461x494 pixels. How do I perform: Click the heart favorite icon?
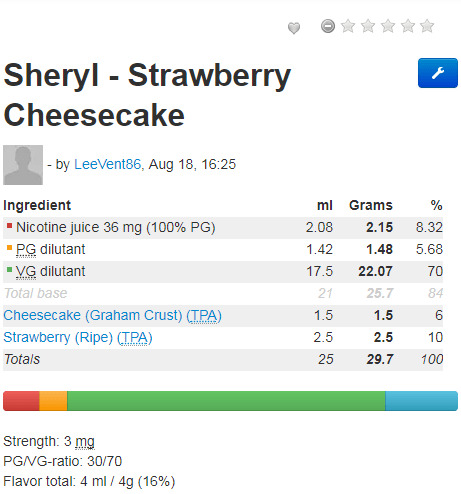click(x=294, y=28)
